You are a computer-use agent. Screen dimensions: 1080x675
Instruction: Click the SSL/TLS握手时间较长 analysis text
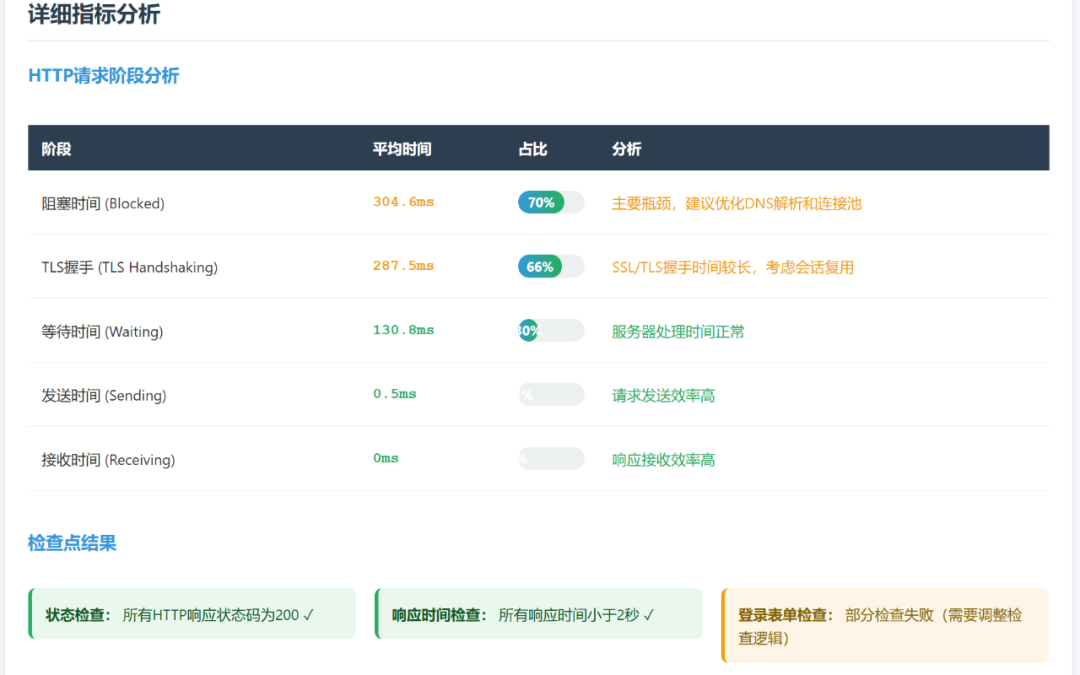[732, 267]
